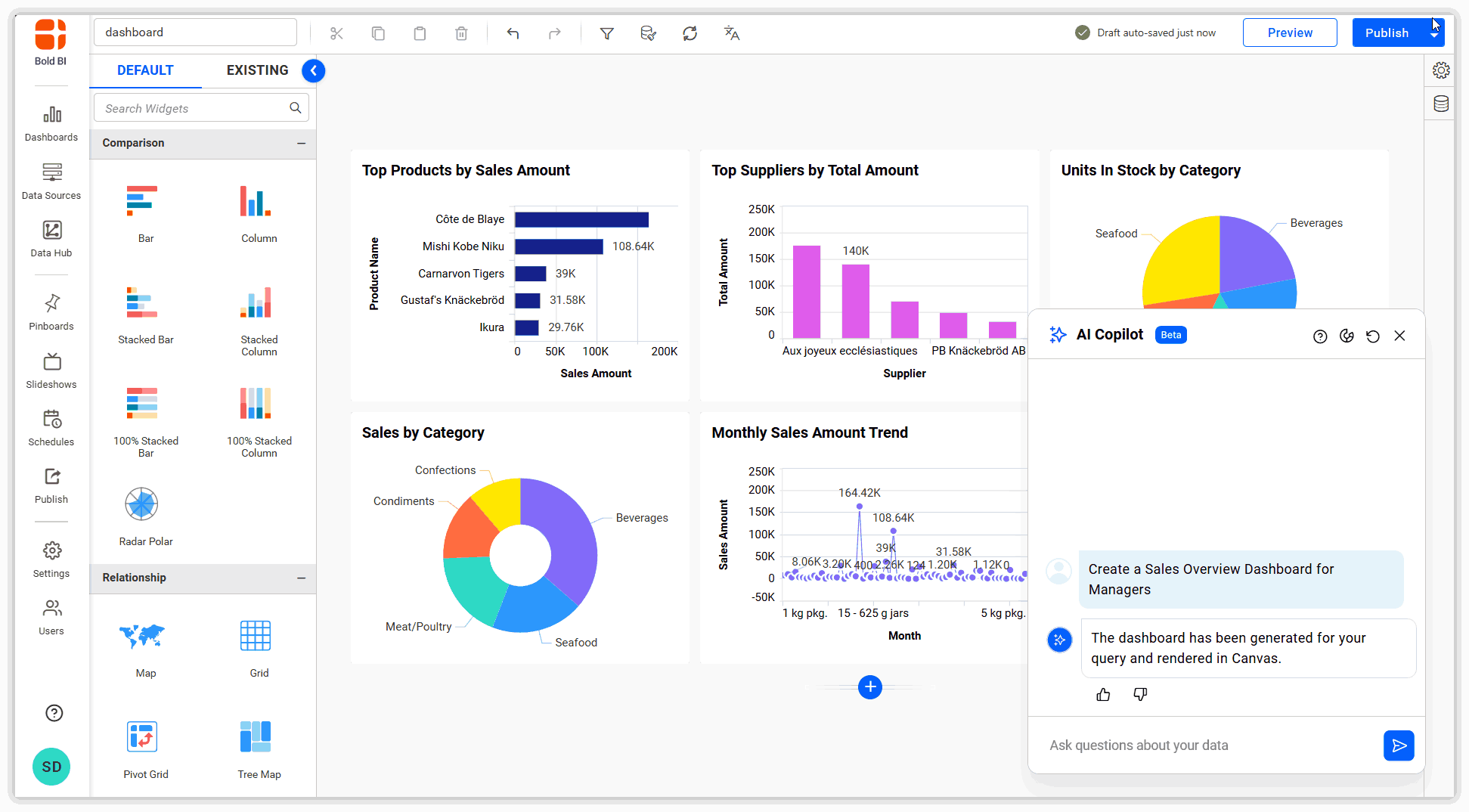Give thumbs up on Copilot response

click(1103, 694)
